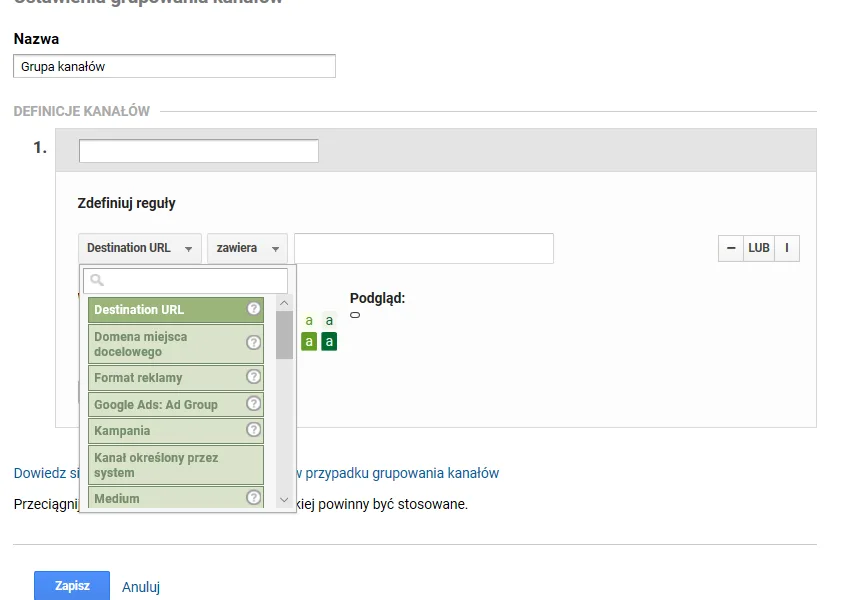Open help icon for Kampania option
This screenshot has height=600, width=866.
click(254, 430)
